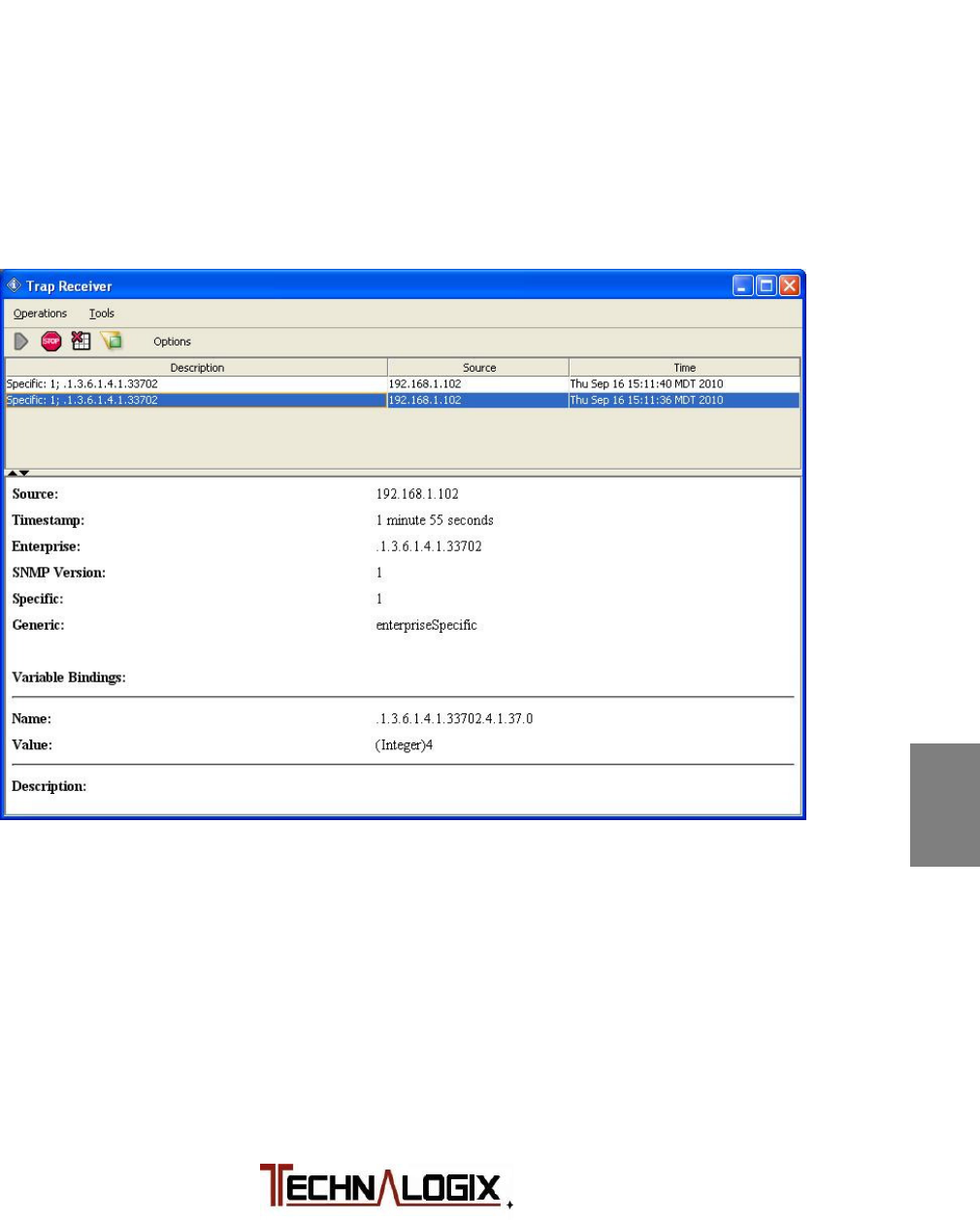Screen dimensions: 980x1220
Task: Minimize the Trap Receiver window
Action: [x=743, y=285]
